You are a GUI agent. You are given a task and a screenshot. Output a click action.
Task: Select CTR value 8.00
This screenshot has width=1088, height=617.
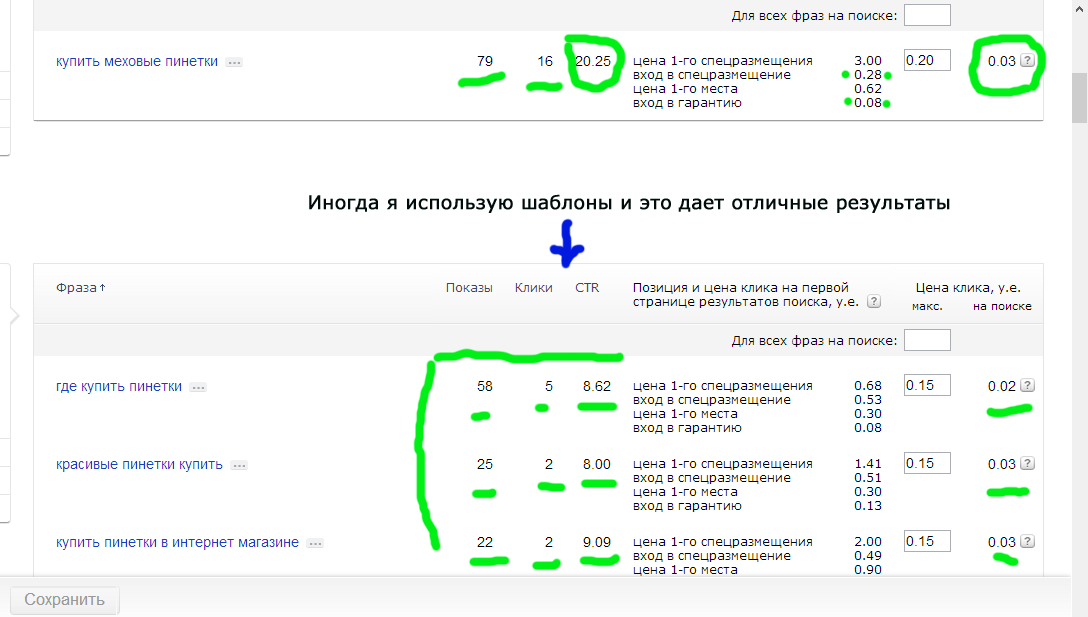click(x=597, y=464)
